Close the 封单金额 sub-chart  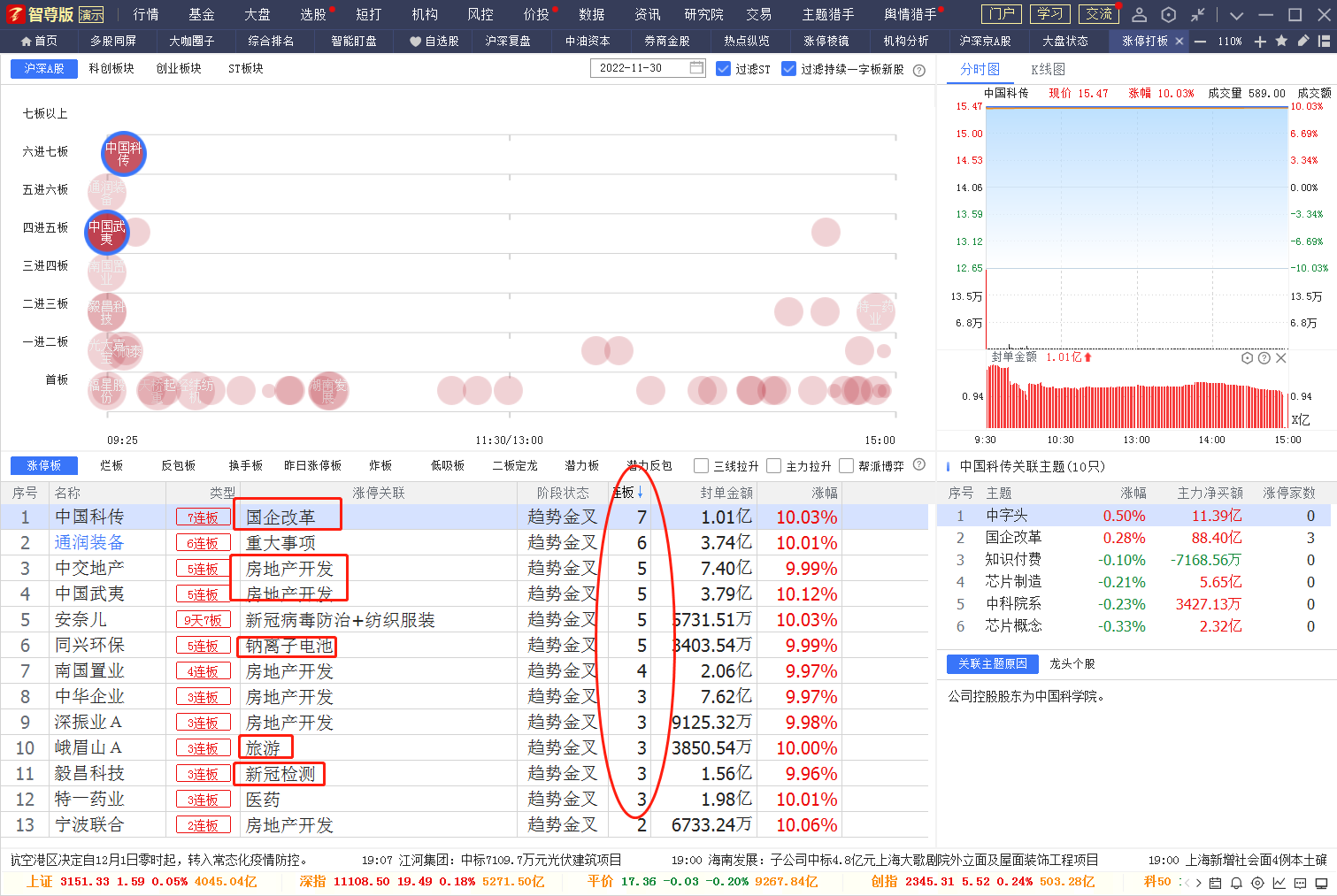pyautogui.click(x=1281, y=358)
